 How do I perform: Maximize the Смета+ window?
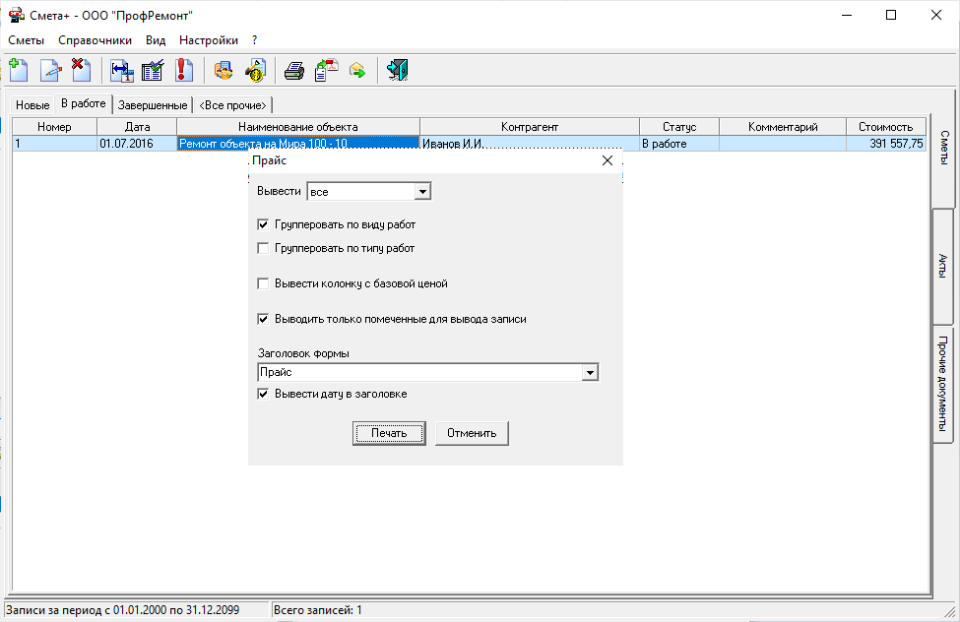(x=891, y=15)
